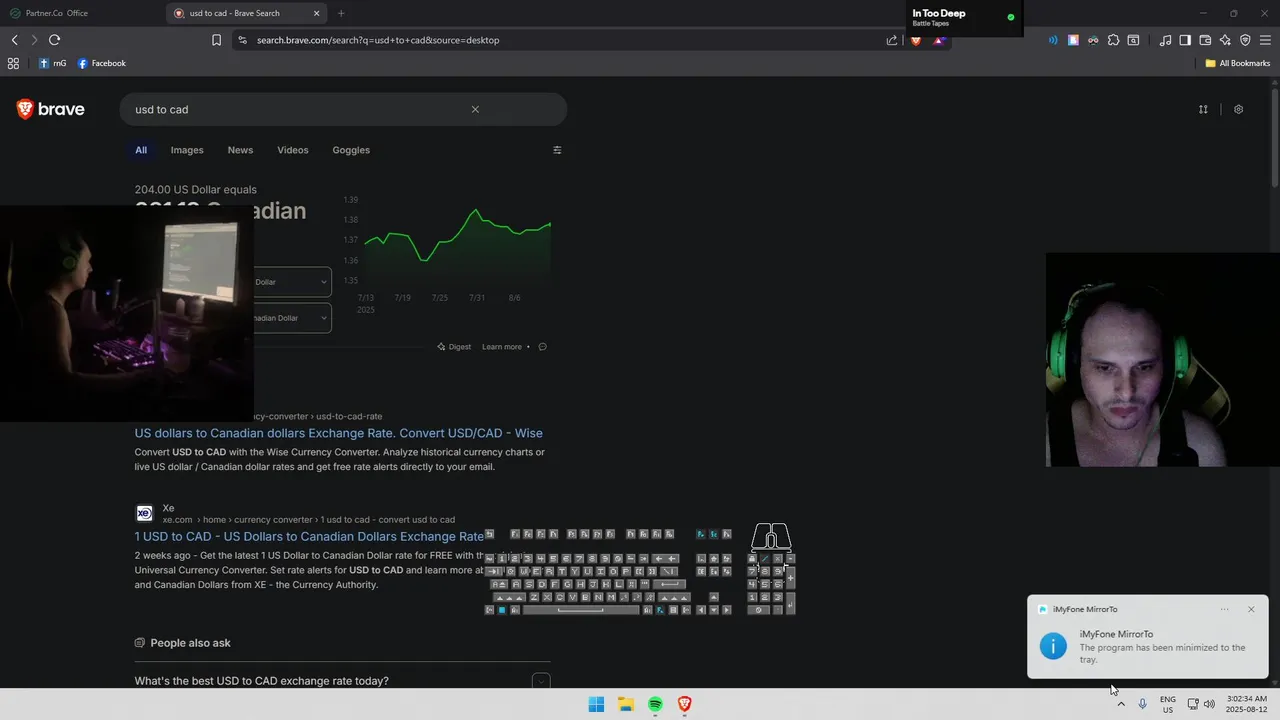
Task: Open ENG US language switcher
Action: [x=1168, y=704]
